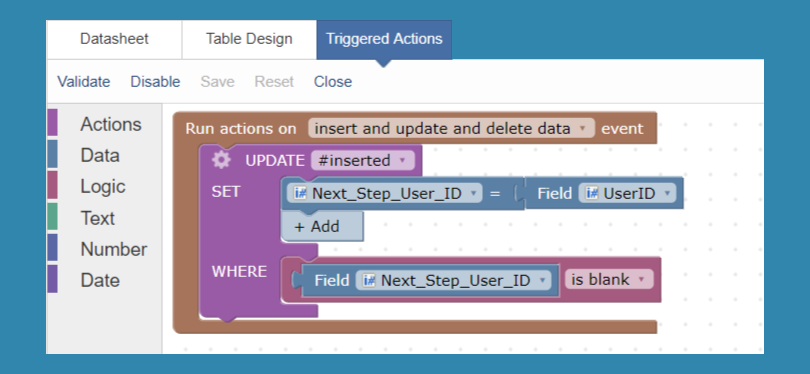The width and height of the screenshot is (810, 374).
Task: Switch to the Datasheet tab
Action: (114, 39)
